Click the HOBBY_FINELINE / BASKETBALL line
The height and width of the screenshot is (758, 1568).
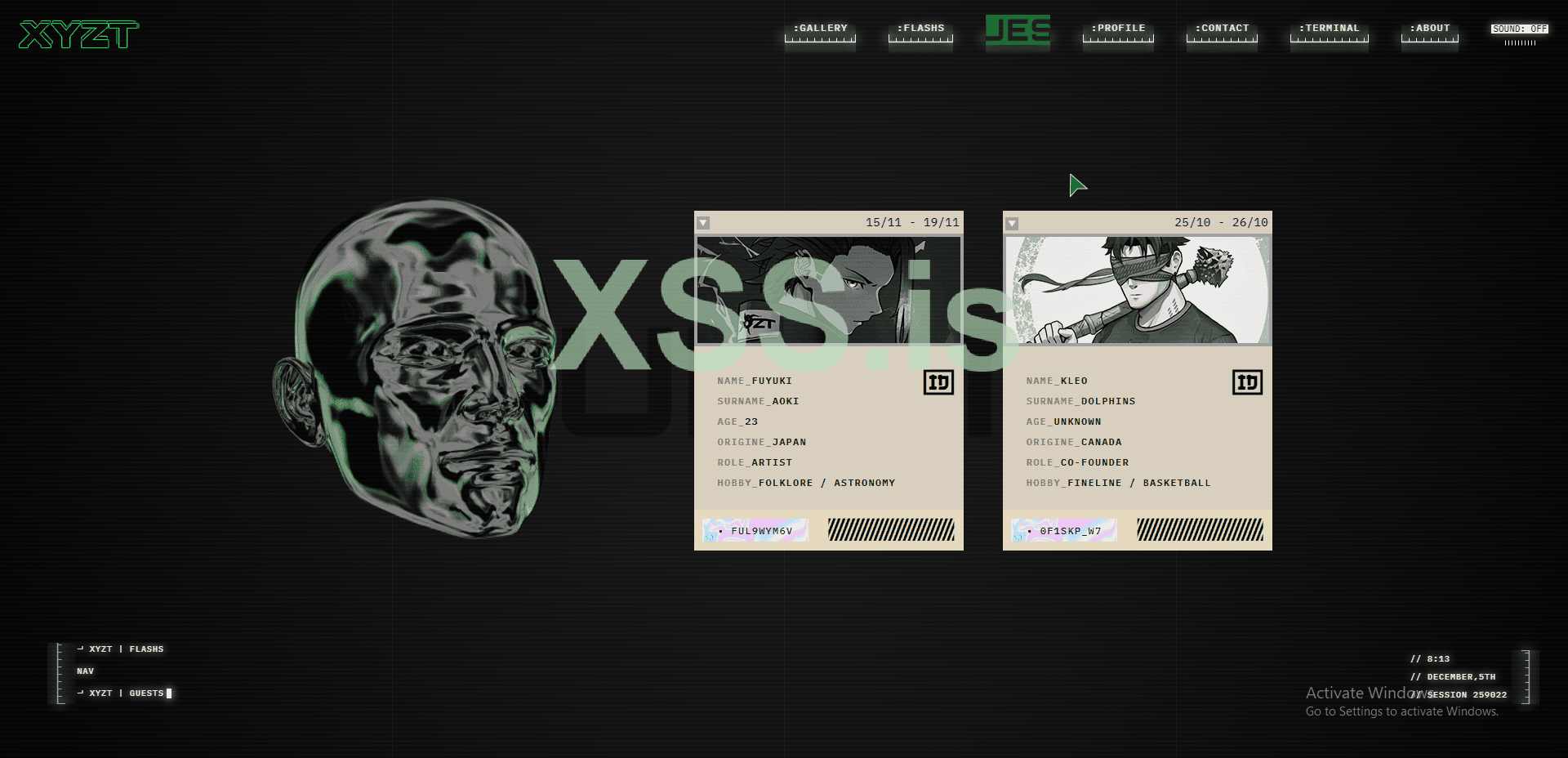1118,483
